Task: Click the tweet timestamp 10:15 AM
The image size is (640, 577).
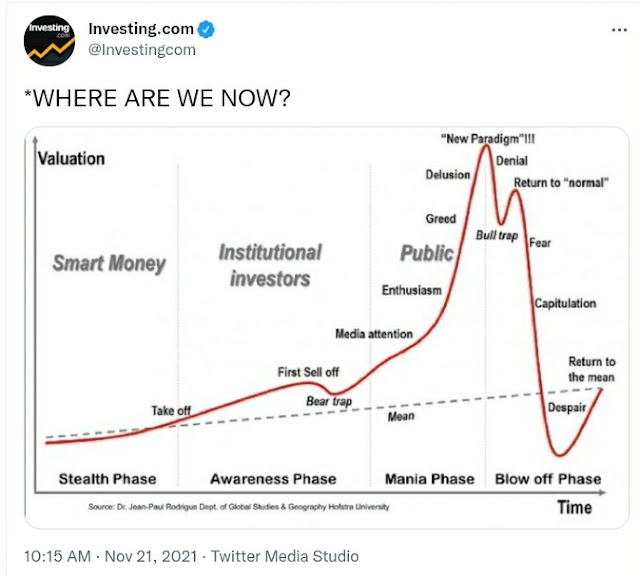Action: click(x=57, y=556)
